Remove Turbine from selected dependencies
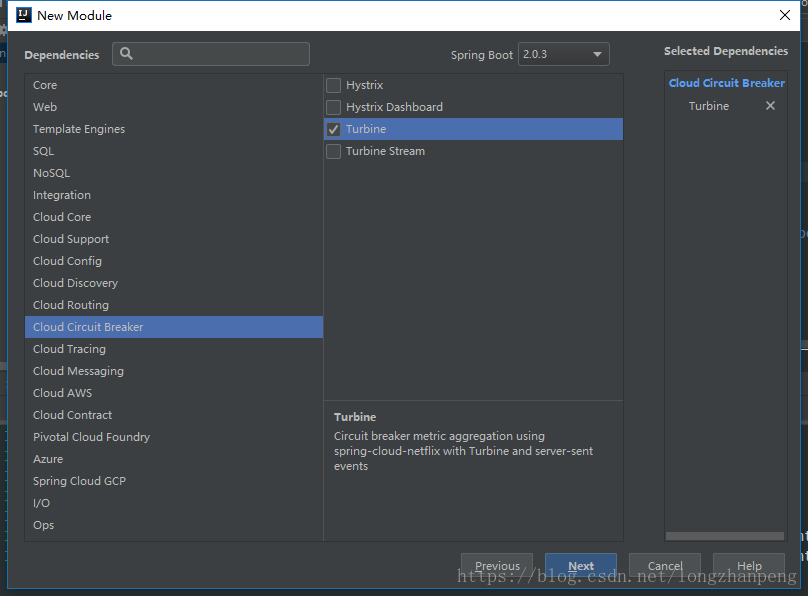The width and height of the screenshot is (808, 596). tap(770, 106)
